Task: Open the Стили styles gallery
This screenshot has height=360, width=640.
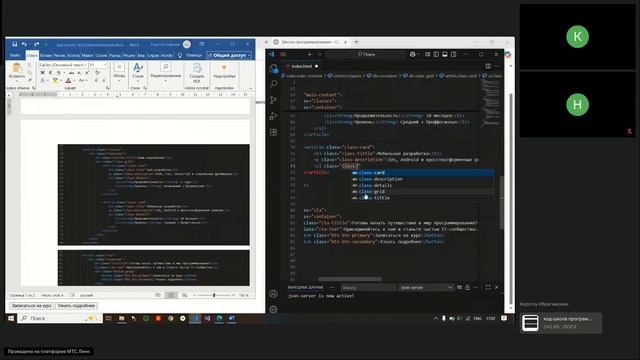Action: (x=138, y=72)
